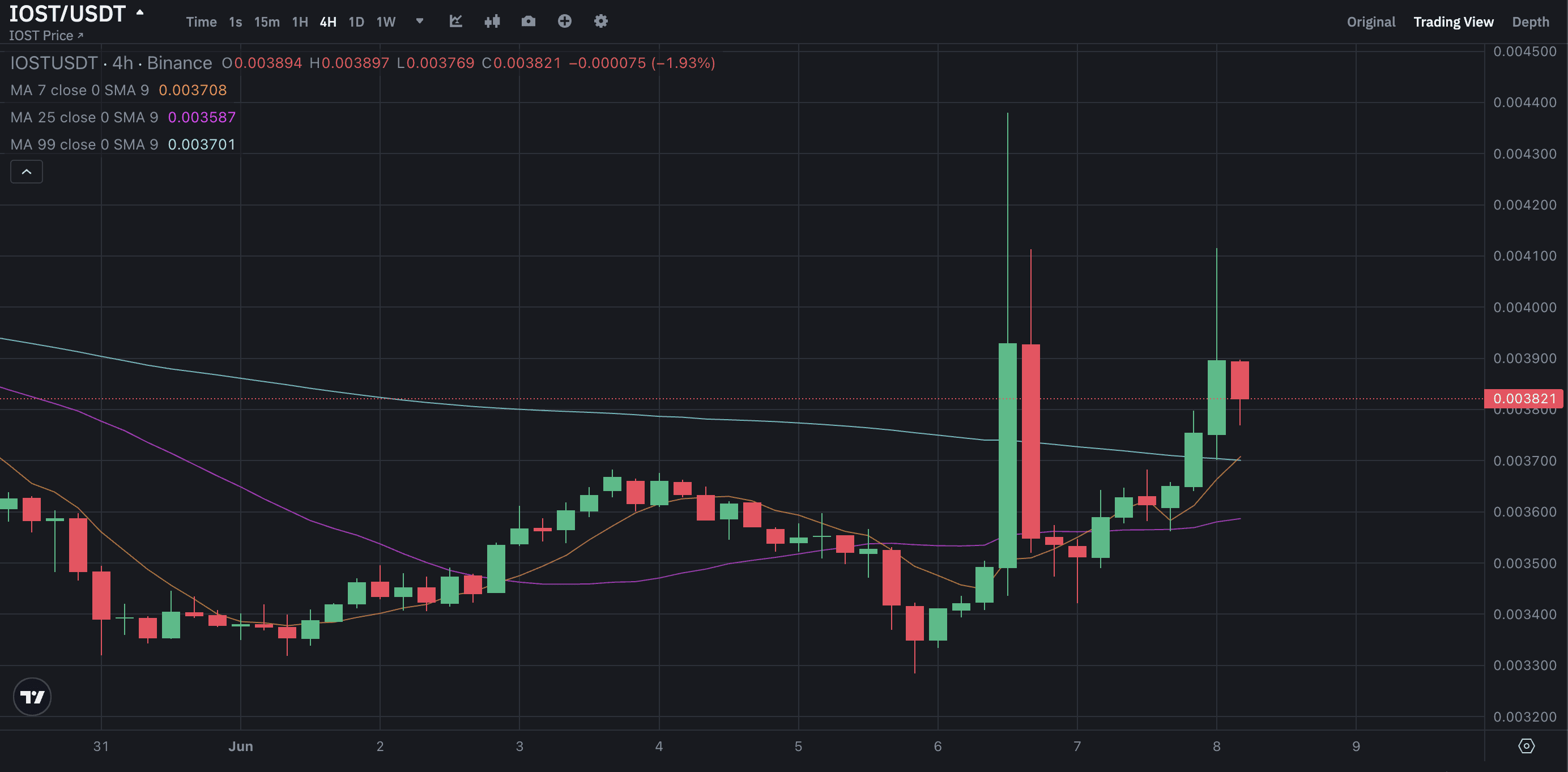1568x772 pixels.
Task: Open the IOST/USDT pair selector arrow
Action: pyautogui.click(x=140, y=12)
